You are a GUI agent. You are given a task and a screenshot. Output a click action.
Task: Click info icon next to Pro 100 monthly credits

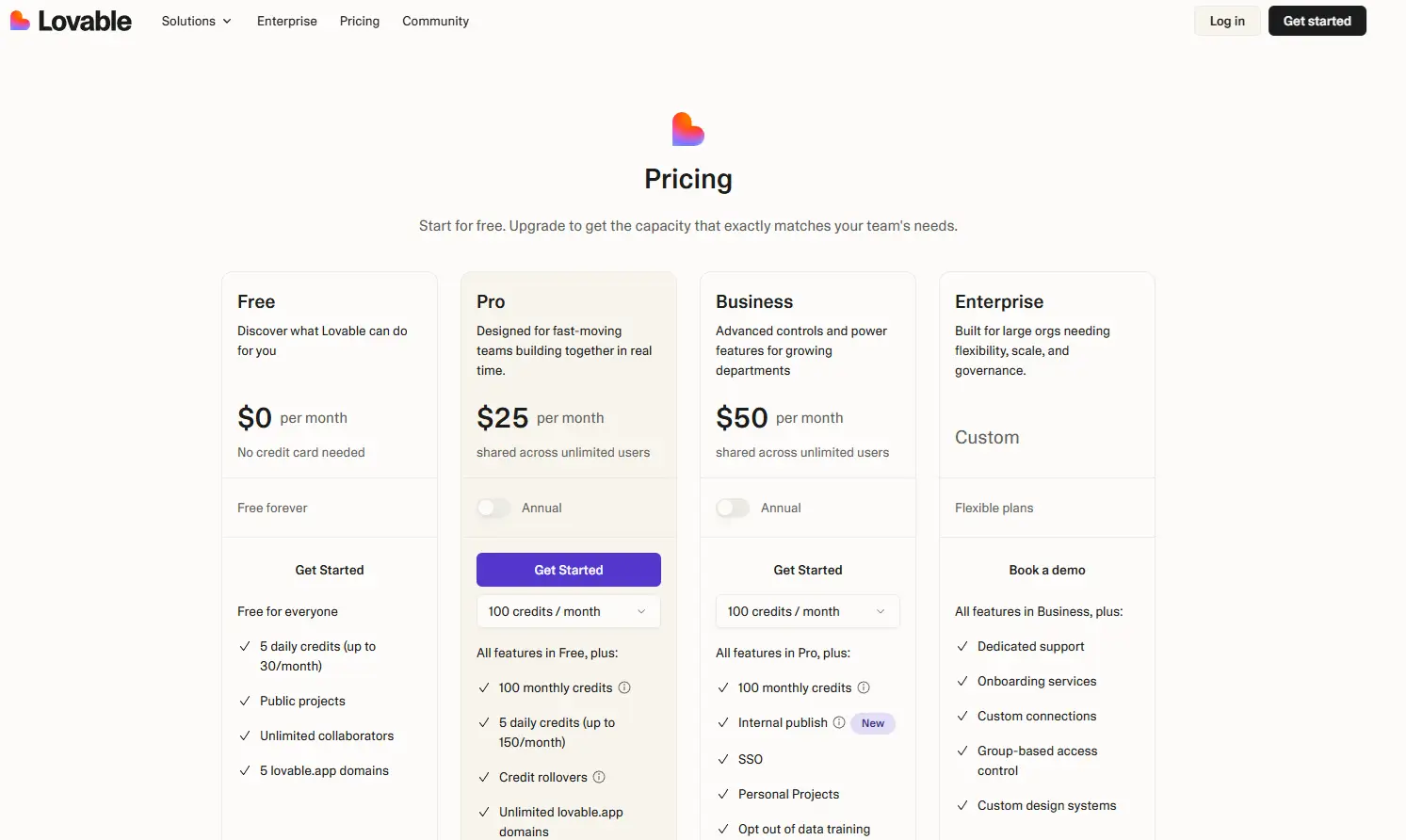click(624, 687)
